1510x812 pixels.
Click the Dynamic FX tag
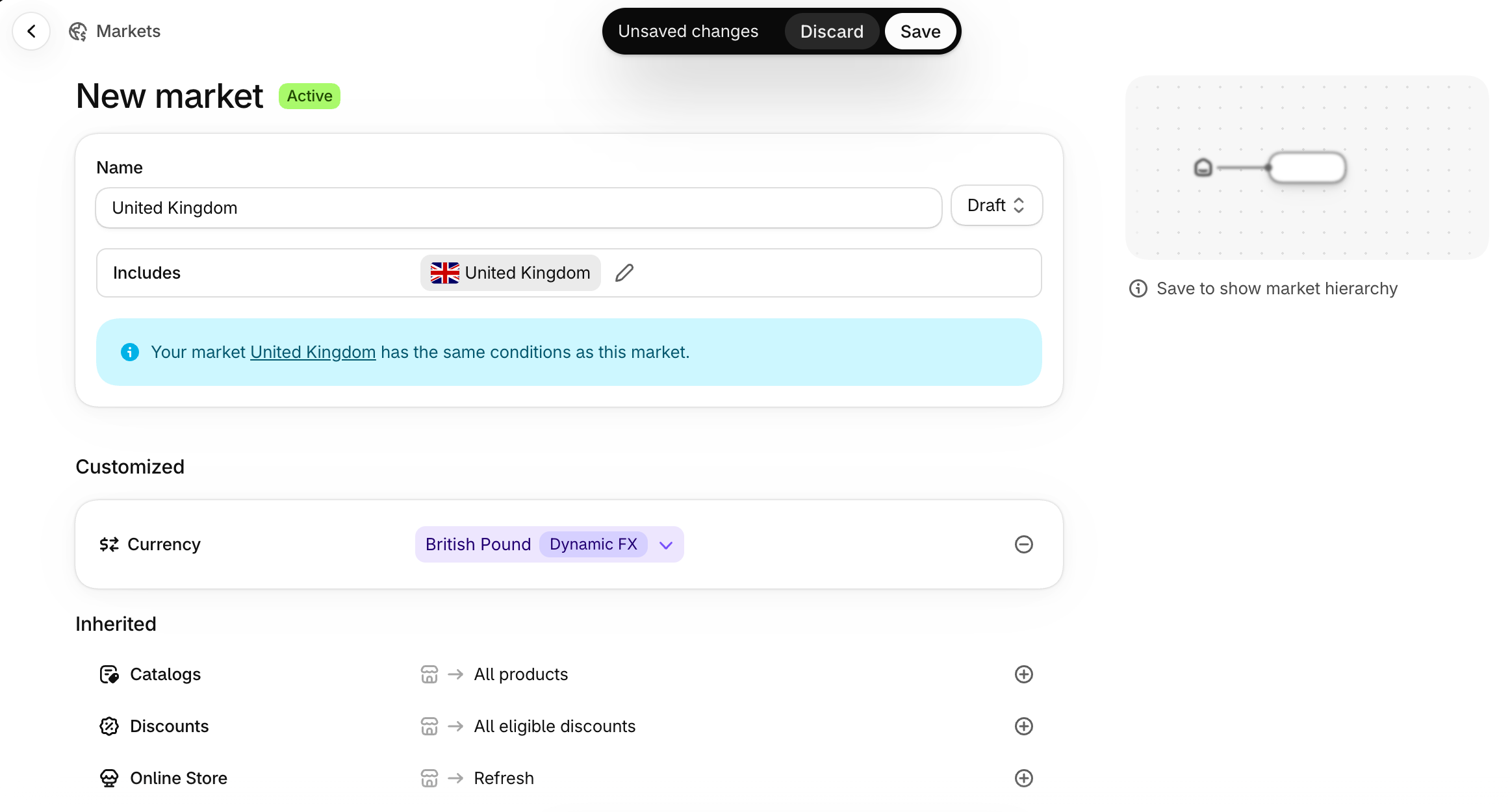pyautogui.click(x=593, y=544)
